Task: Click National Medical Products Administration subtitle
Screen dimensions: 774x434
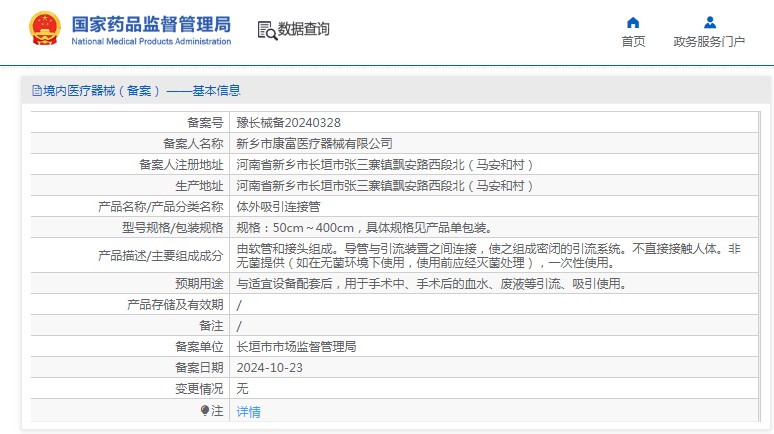Action: (x=151, y=41)
